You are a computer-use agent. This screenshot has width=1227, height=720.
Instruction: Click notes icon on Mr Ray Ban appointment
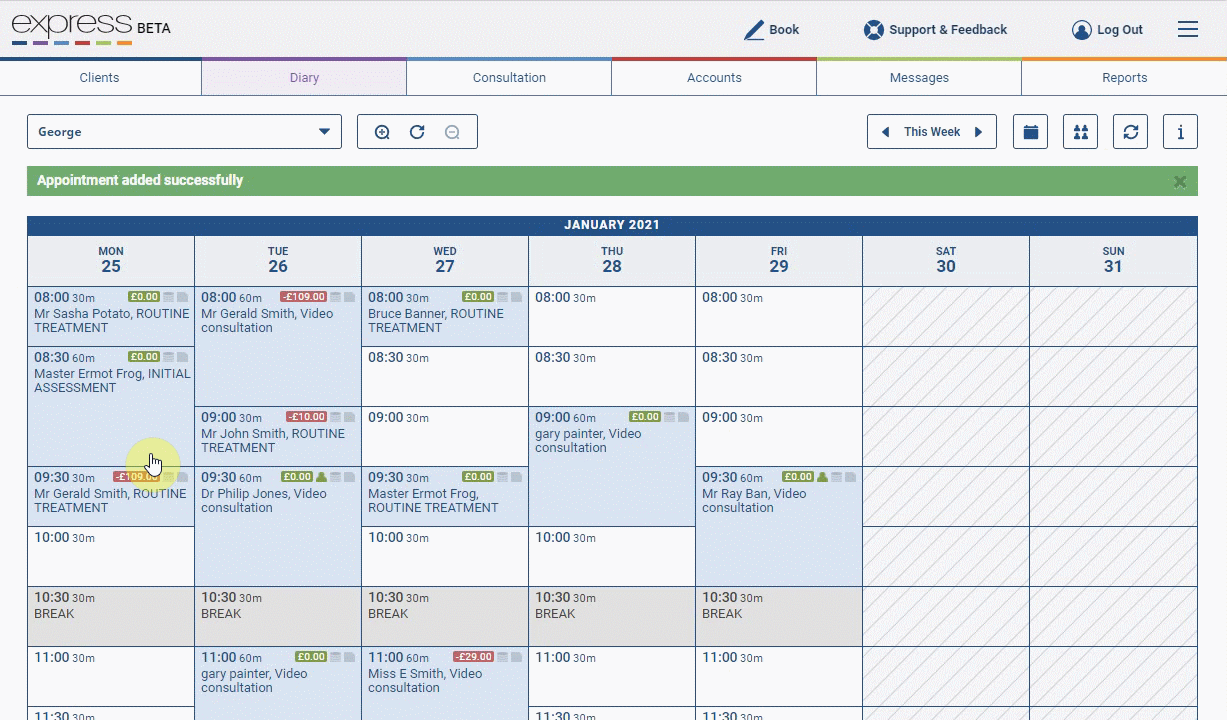click(837, 477)
